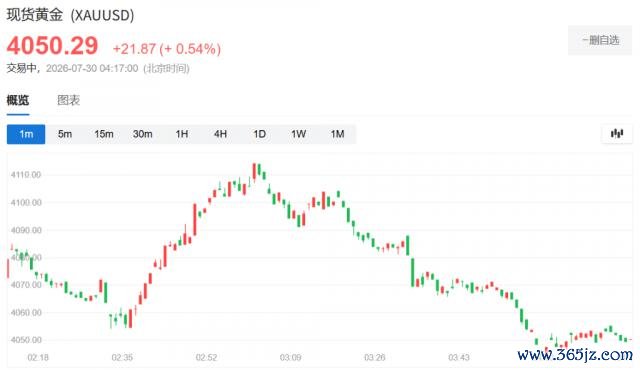Switch to the 图表 chart tab
The height and width of the screenshot is (370, 640).
(69, 100)
